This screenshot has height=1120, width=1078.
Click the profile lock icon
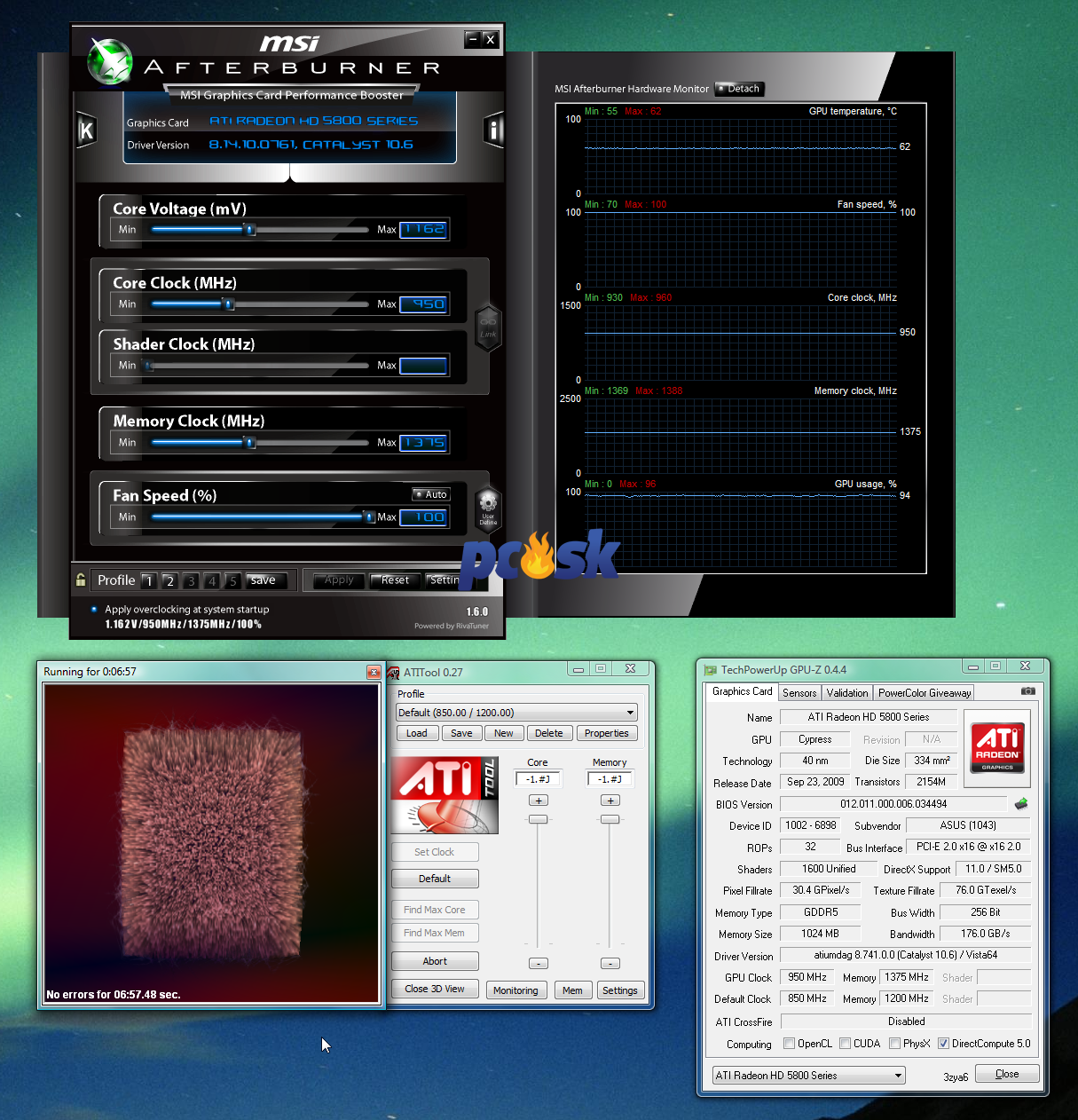81,580
